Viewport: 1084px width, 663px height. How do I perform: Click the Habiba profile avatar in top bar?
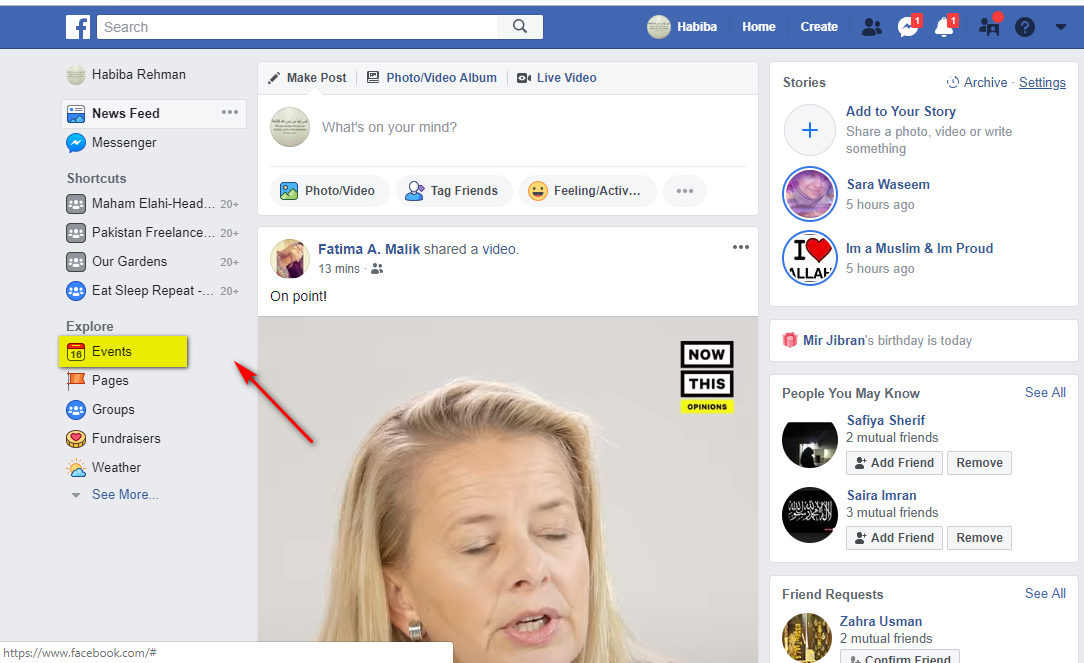coord(659,27)
